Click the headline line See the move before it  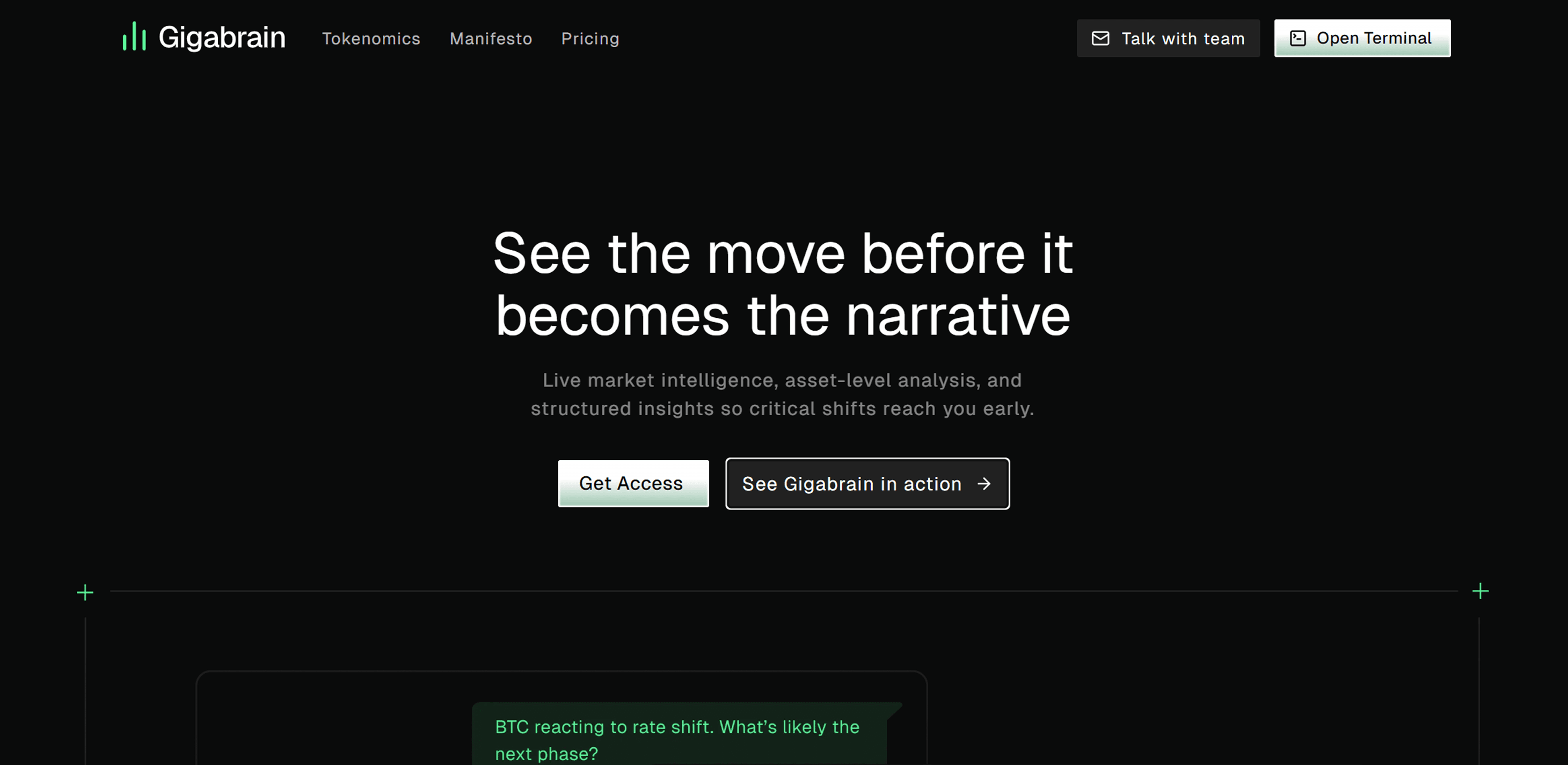pos(782,254)
